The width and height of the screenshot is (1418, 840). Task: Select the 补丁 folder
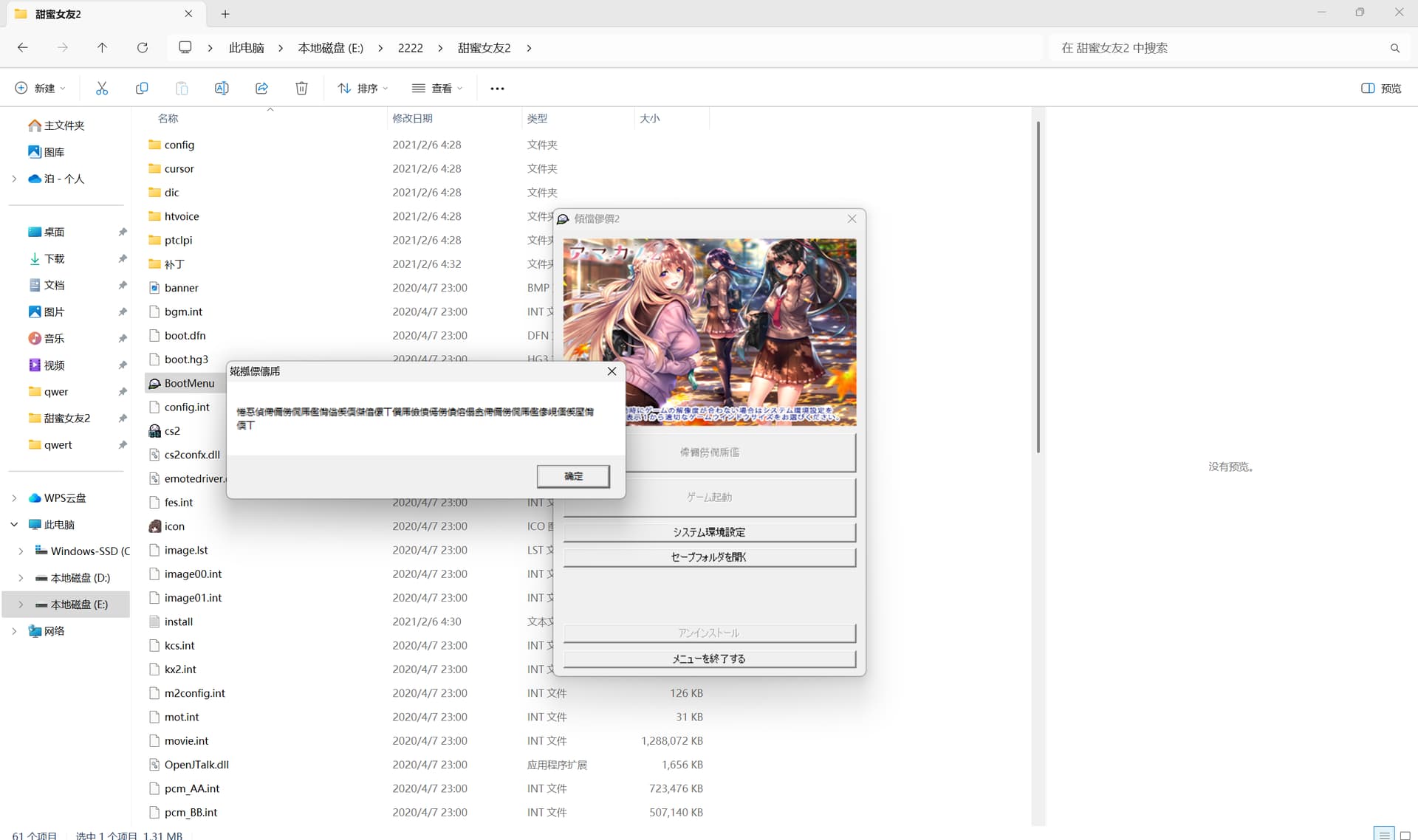coord(167,264)
